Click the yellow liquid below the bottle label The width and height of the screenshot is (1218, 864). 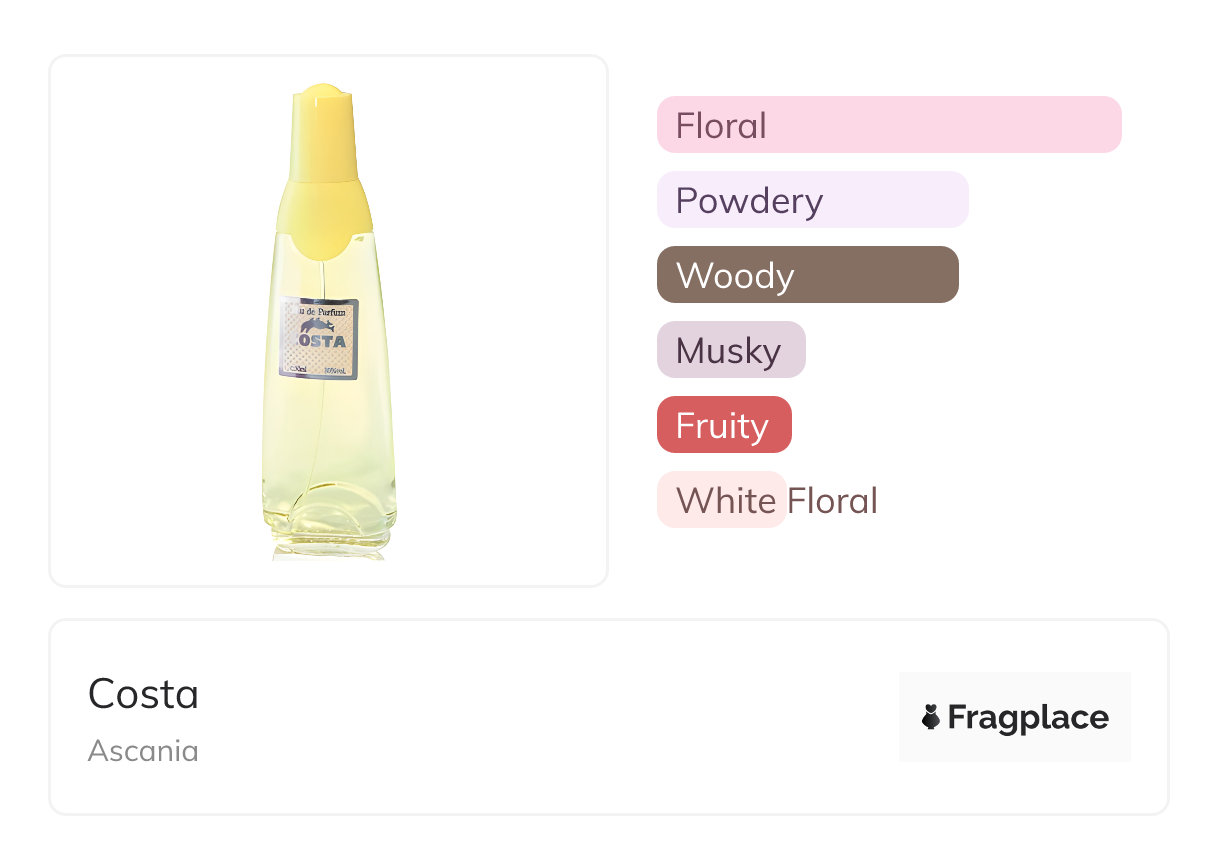[328, 440]
